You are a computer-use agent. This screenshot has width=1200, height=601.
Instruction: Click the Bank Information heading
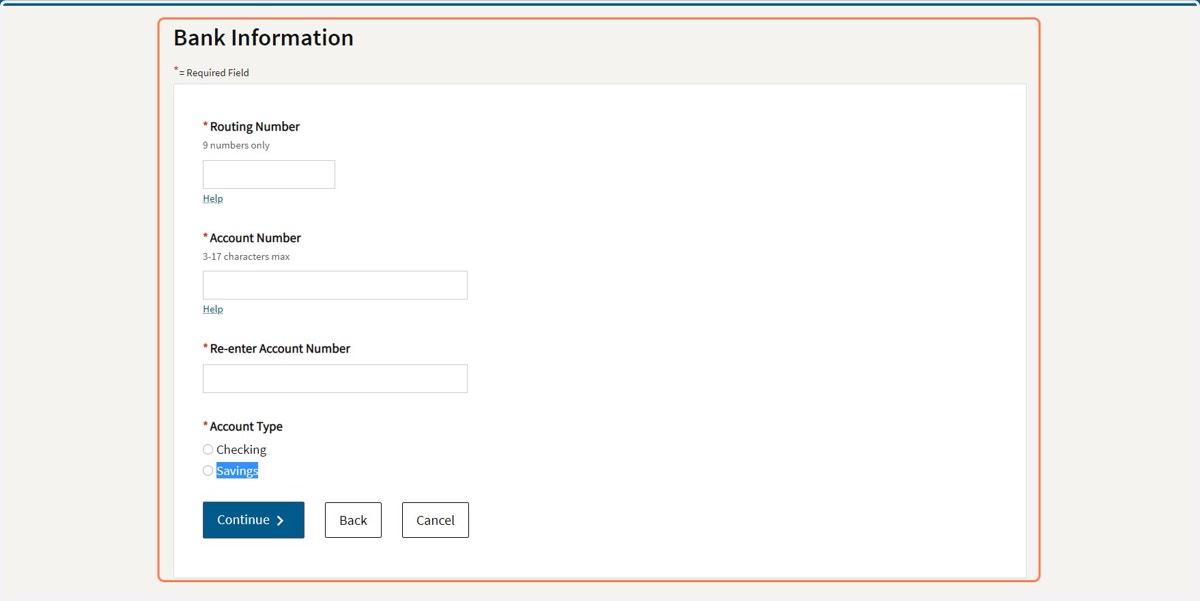(263, 38)
